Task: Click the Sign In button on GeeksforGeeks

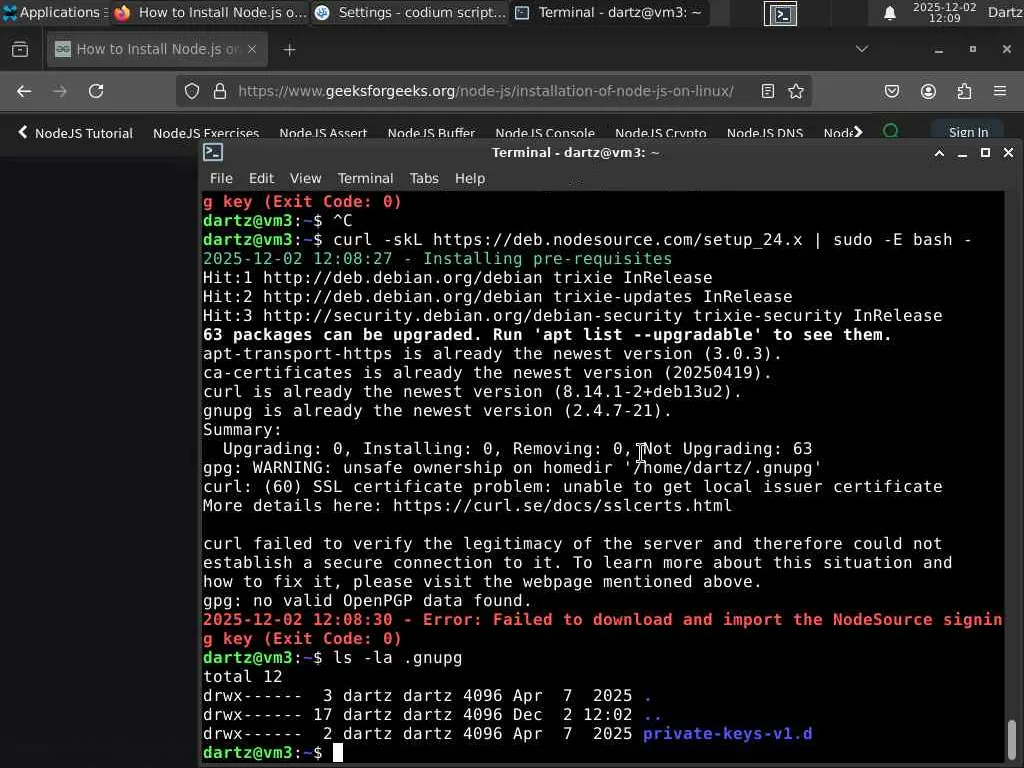Action: [x=968, y=132]
